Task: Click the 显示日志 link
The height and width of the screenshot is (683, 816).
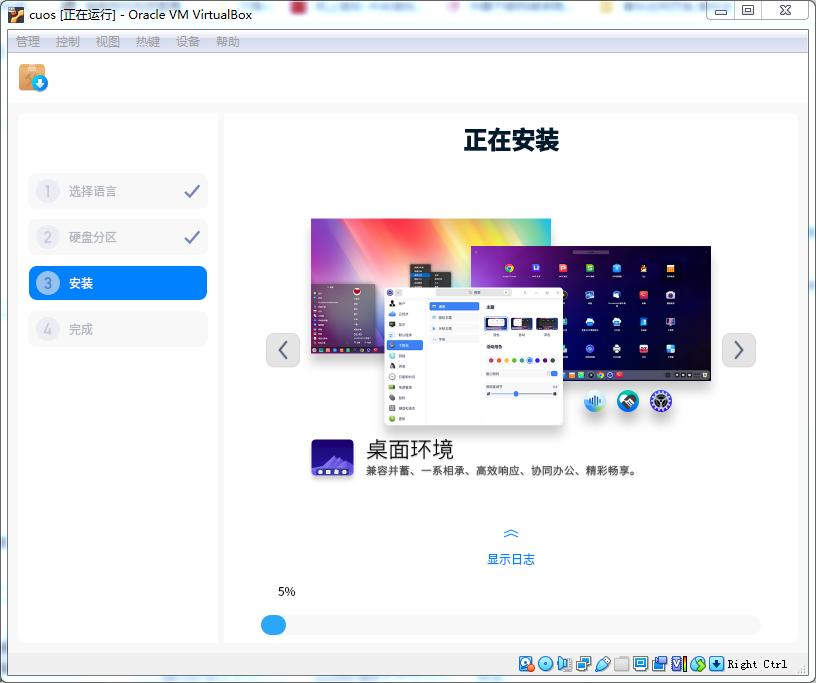Action: point(511,559)
